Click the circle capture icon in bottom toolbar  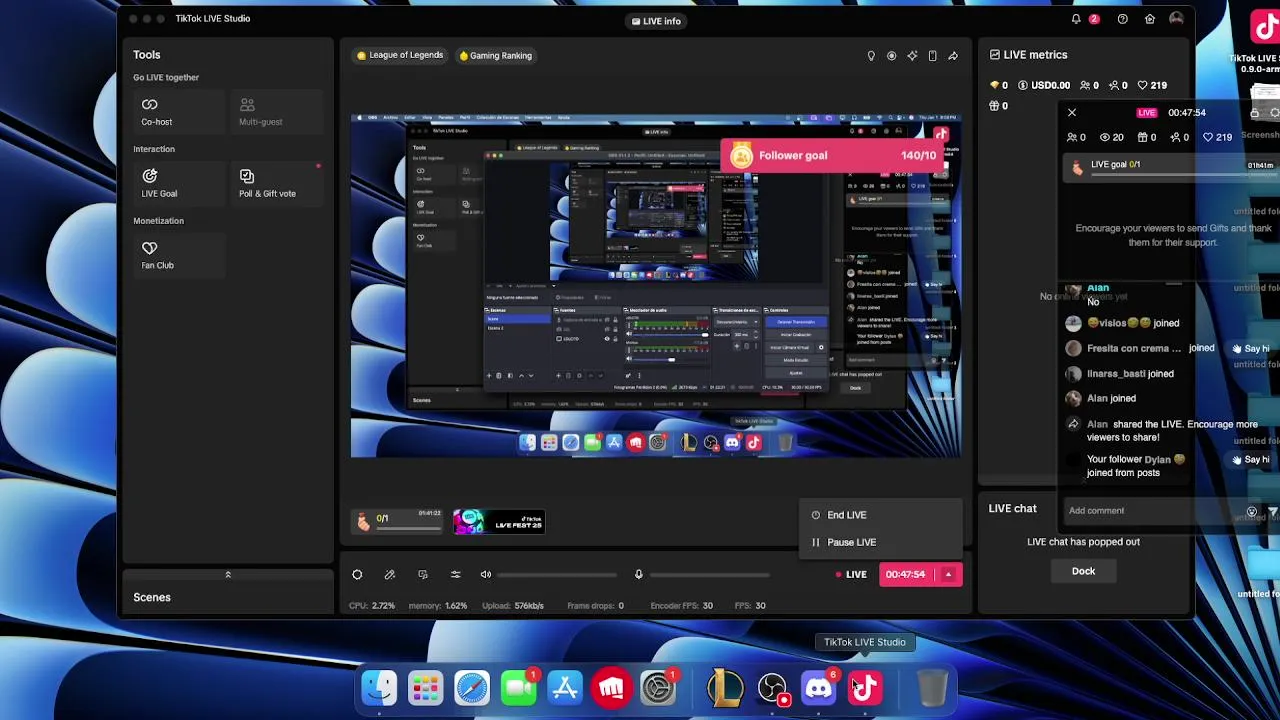pyautogui.click(x=357, y=574)
